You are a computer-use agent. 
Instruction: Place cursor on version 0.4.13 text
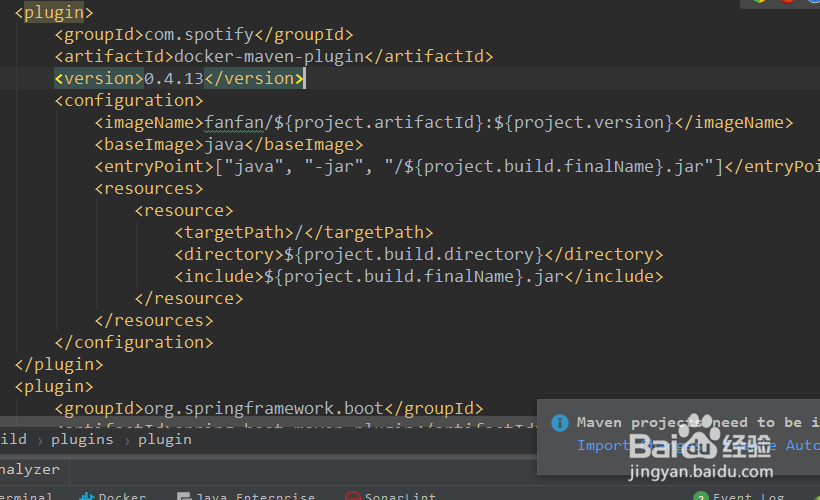[x=175, y=78]
